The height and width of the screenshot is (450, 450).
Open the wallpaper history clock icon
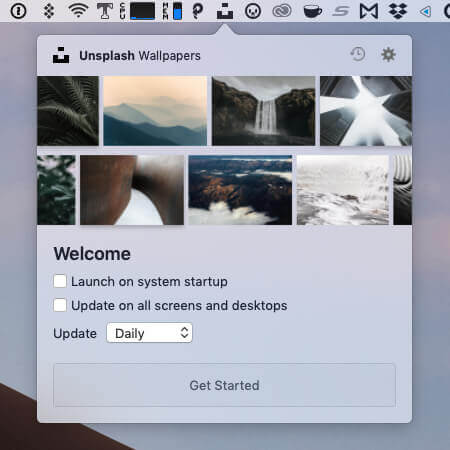(358, 54)
